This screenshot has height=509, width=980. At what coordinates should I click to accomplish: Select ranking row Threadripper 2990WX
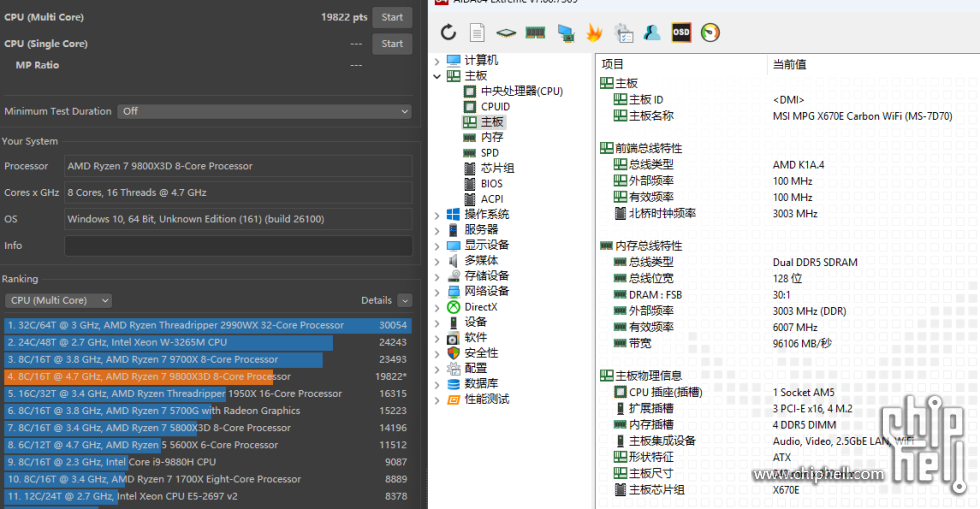coord(208,325)
